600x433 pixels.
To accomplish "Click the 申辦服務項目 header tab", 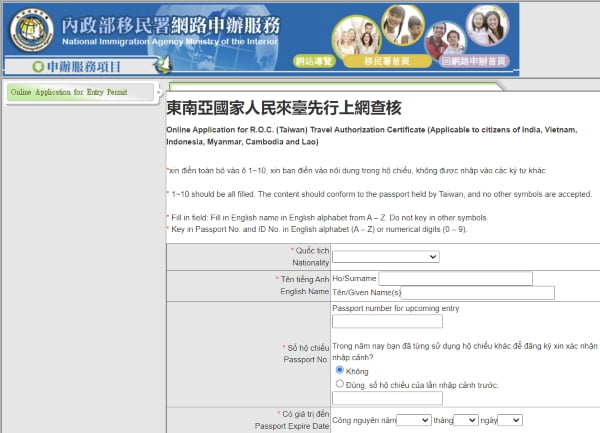I will (x=83, y=67).
